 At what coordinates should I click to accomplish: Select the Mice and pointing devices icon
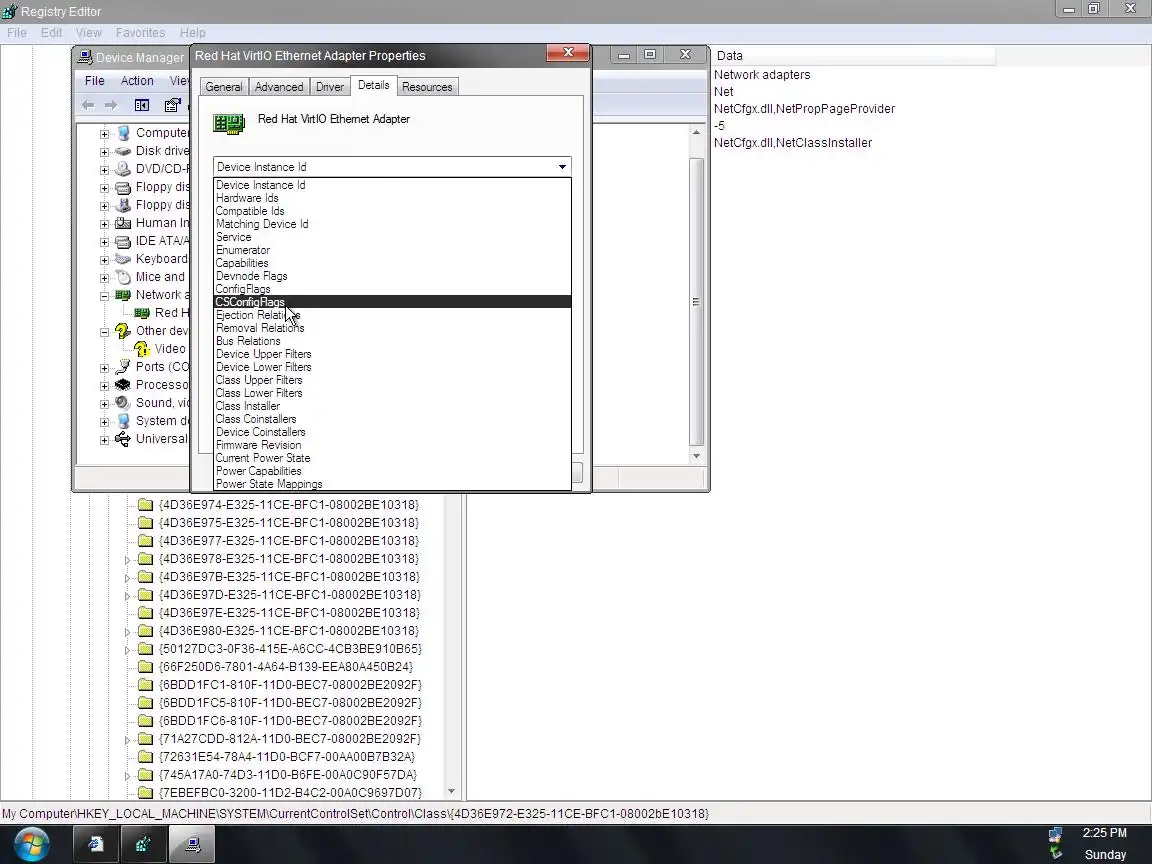pyautogui.click(x=123, y=277)
